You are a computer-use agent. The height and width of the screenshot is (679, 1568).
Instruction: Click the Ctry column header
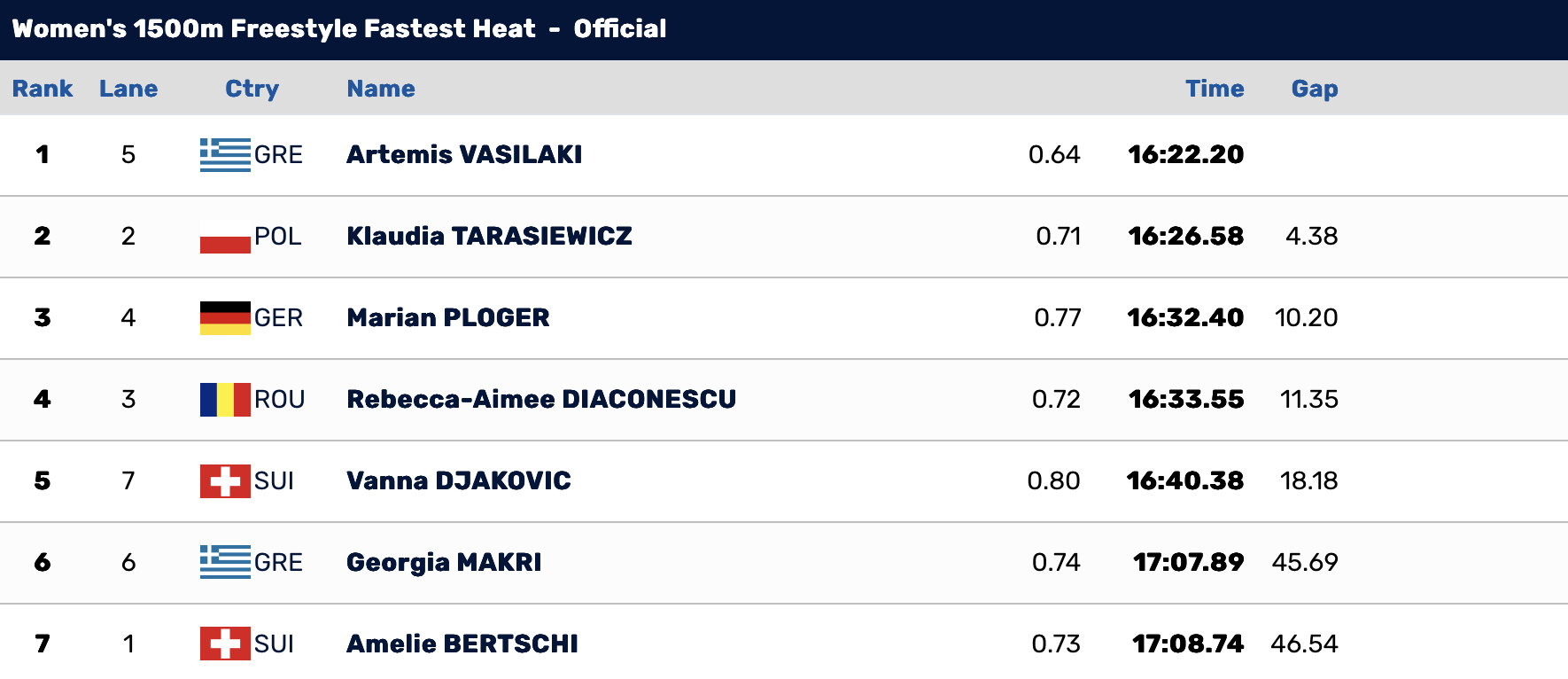click(252, 89)
